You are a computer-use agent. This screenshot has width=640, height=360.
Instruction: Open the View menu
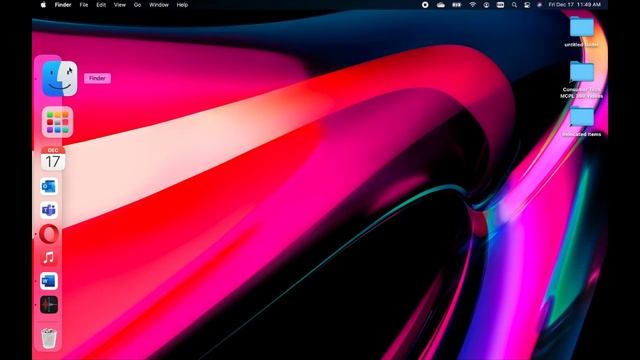(120, 5)
